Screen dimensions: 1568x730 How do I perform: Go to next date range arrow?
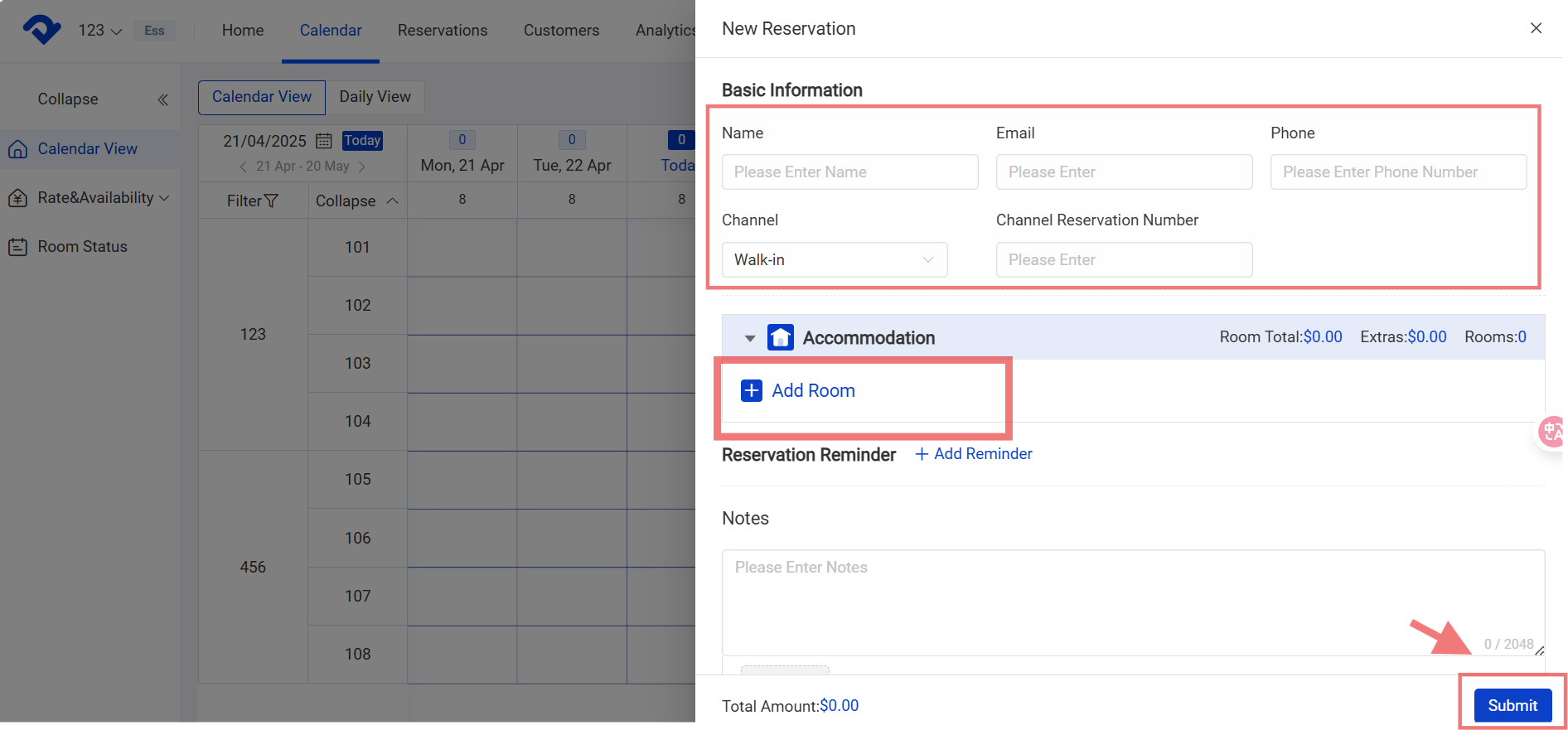(361, 167)
